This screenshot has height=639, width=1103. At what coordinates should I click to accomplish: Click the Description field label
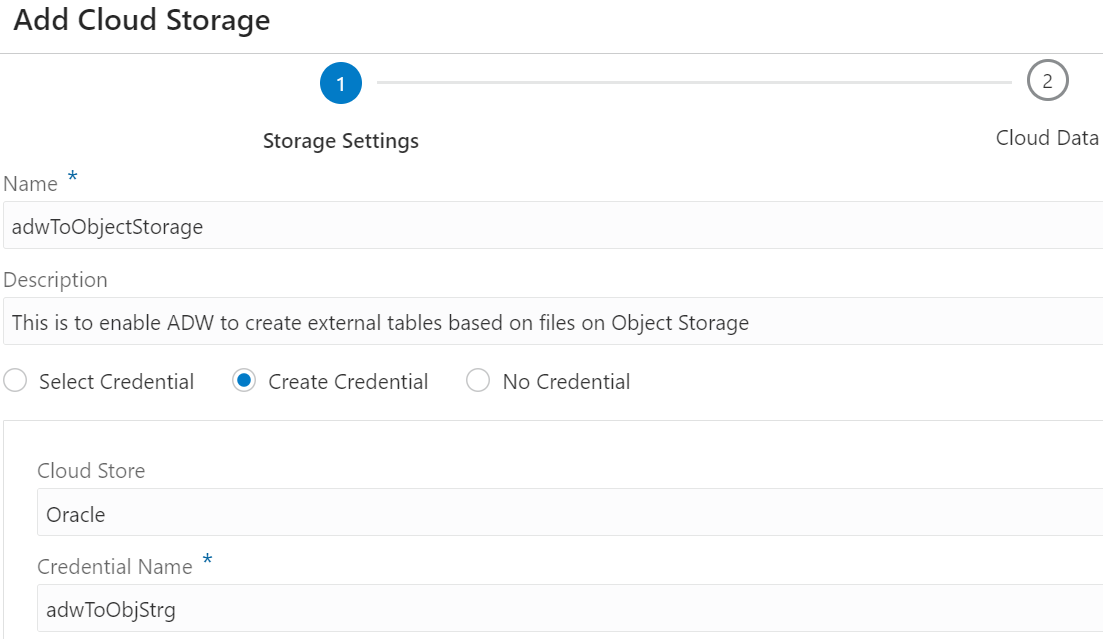(x=55, y=280)
